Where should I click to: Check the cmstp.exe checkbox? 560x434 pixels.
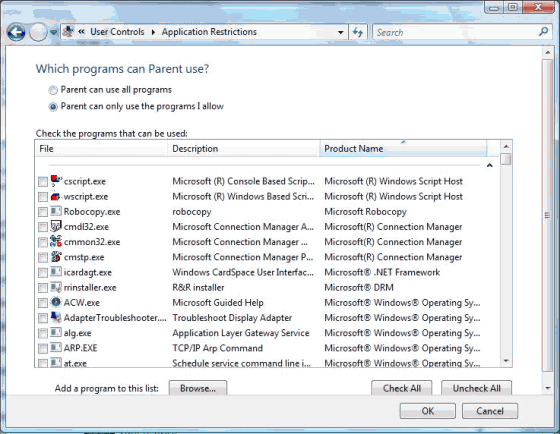[x=43, y=258]
